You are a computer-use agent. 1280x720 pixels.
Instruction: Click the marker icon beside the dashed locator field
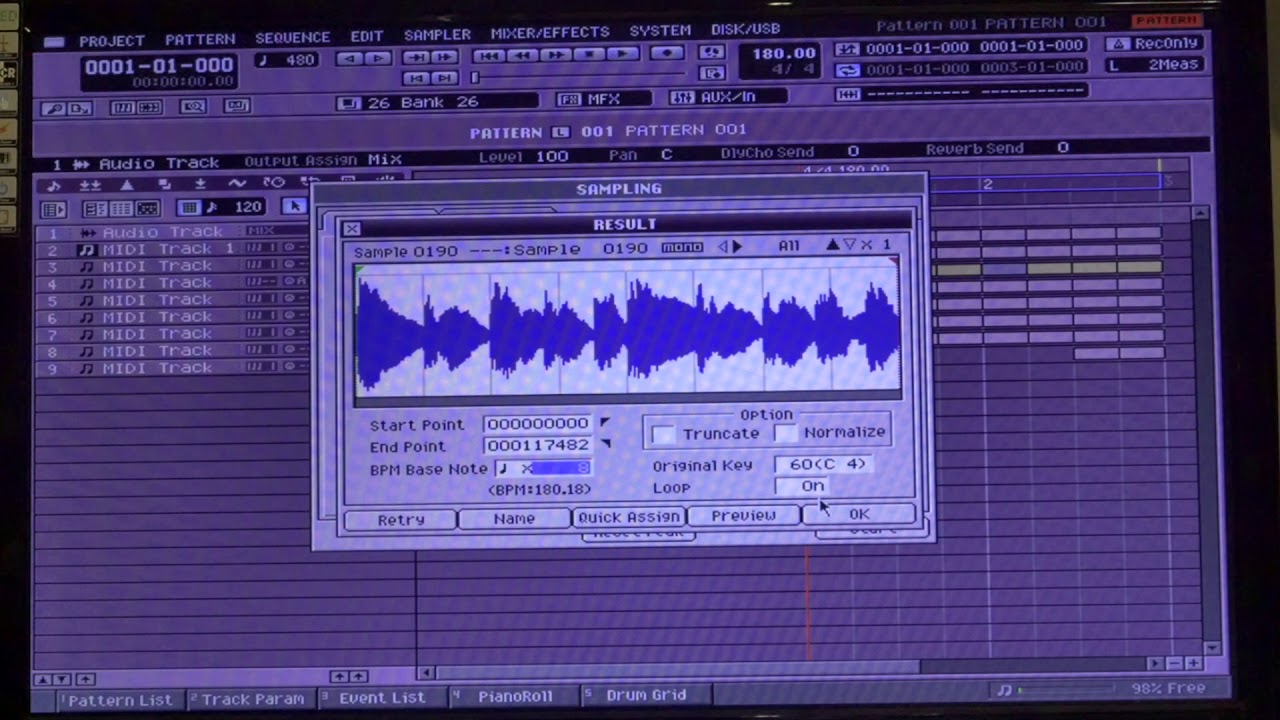pyautogui.click(x=848, y=93)
